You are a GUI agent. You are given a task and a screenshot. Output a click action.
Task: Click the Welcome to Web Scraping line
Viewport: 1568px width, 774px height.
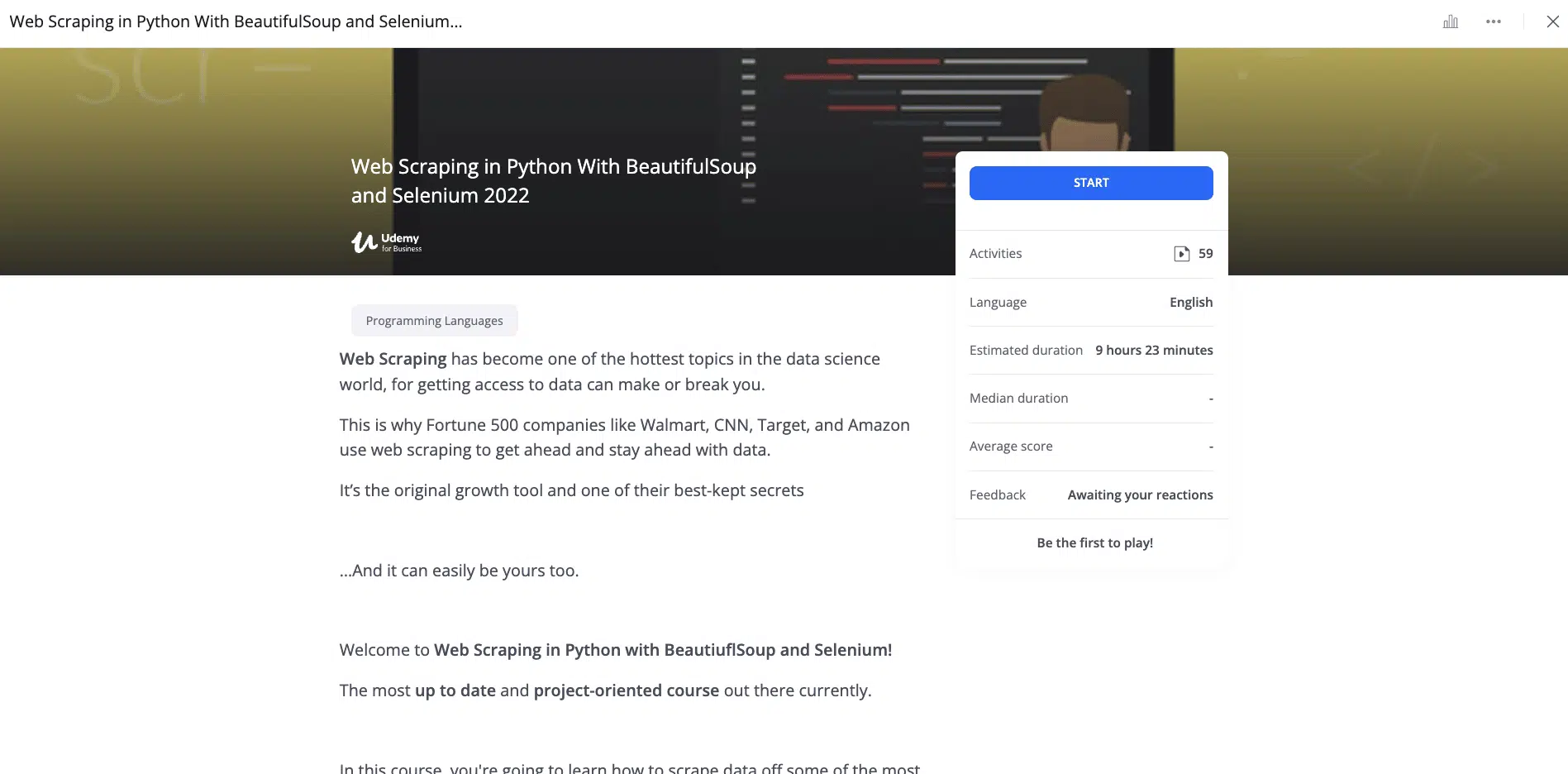pos(616,650)
